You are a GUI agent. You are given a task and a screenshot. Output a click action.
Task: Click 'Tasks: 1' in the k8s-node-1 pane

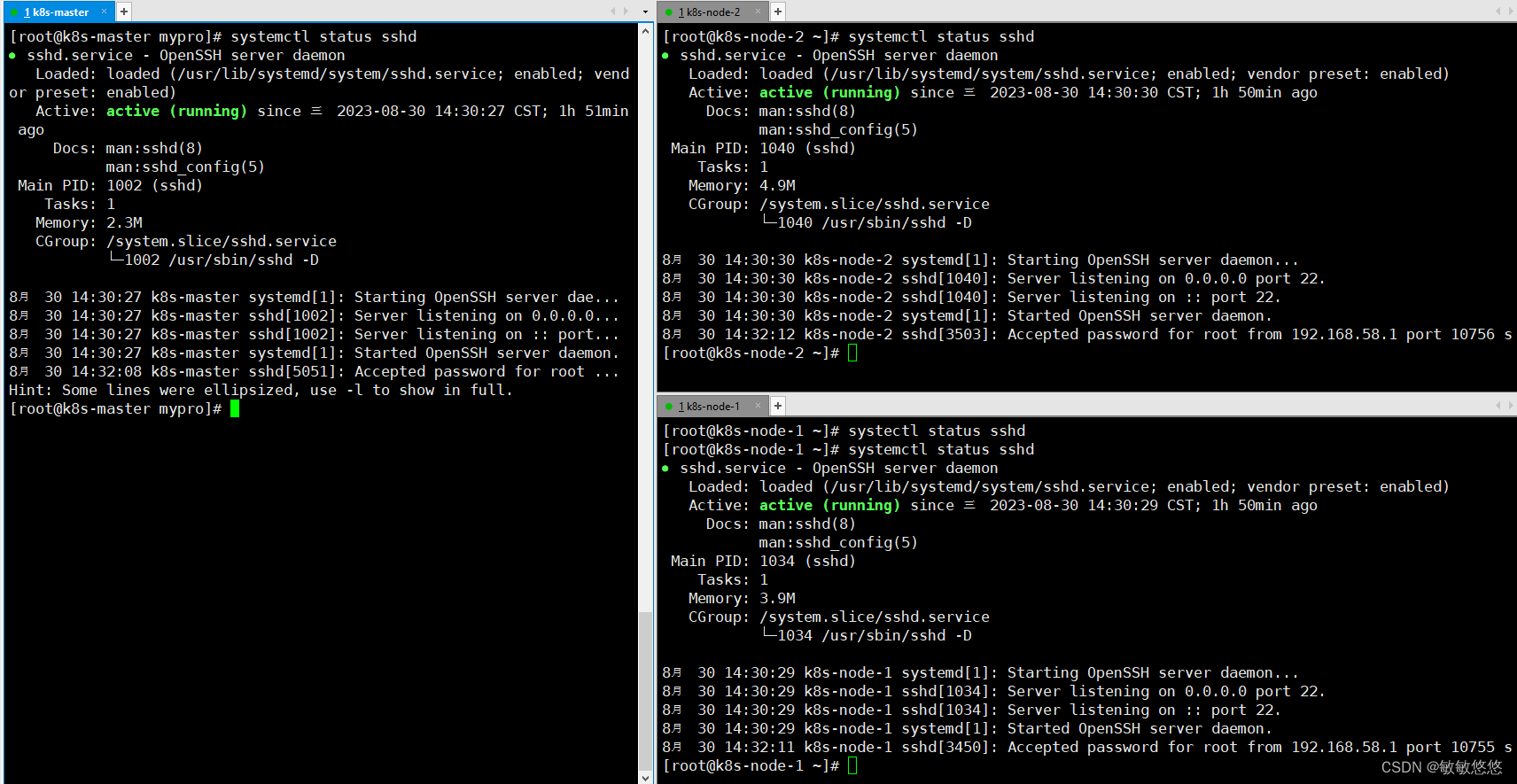click(x=733, y=579)
